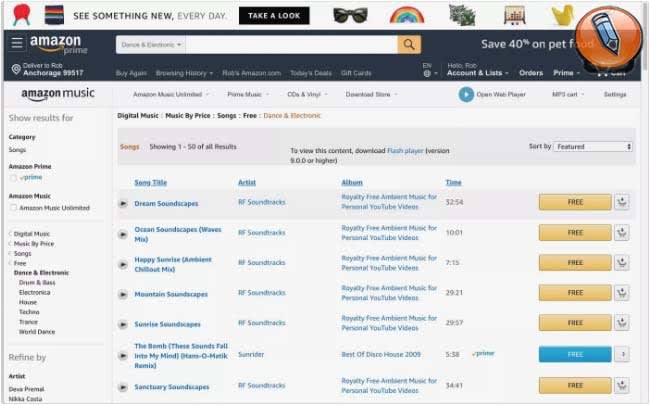Sort by the Song Title column header
Screen dimensions: 650x405
point(150,183)
